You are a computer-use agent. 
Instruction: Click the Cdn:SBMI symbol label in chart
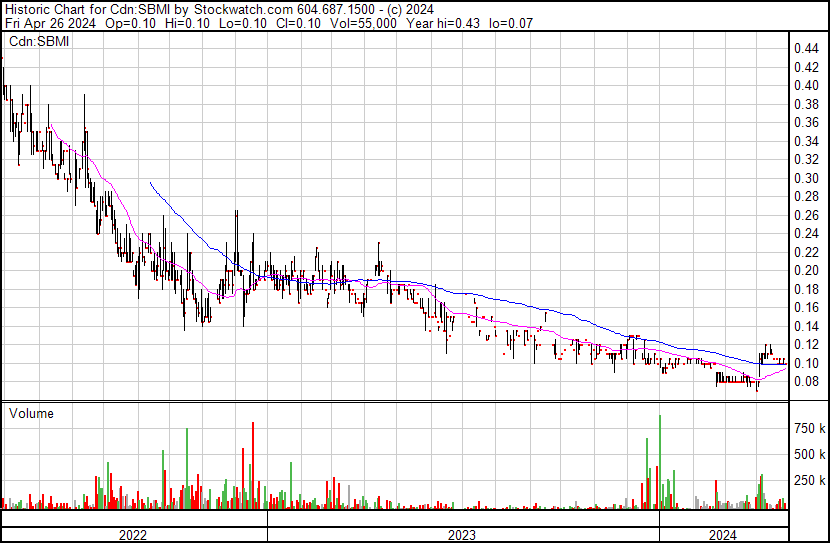point(38,42)
